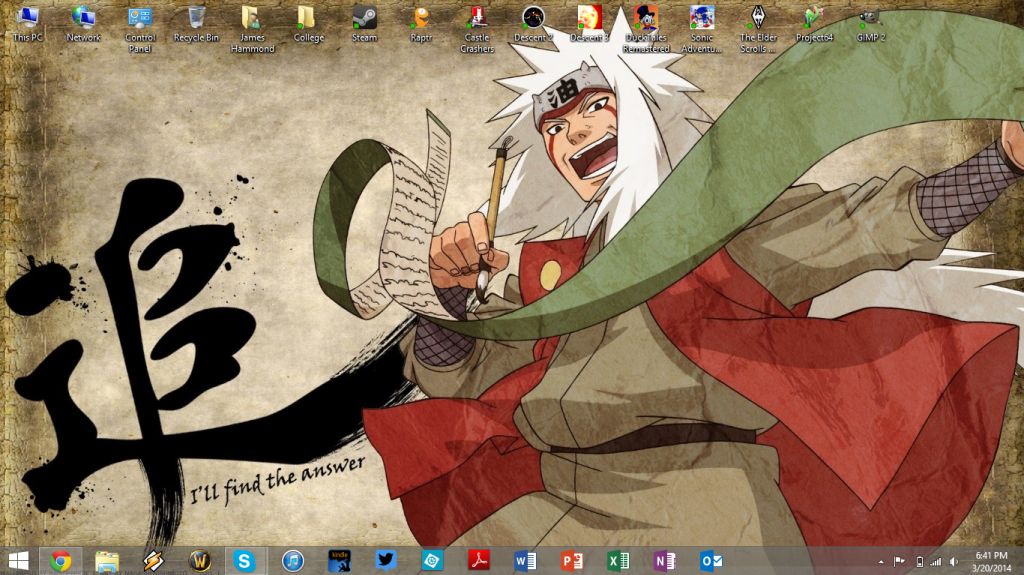1024x575 pixels.
Task: Open the This PC desktop icon
Action: pyautogui.click(x=27, y=25)
